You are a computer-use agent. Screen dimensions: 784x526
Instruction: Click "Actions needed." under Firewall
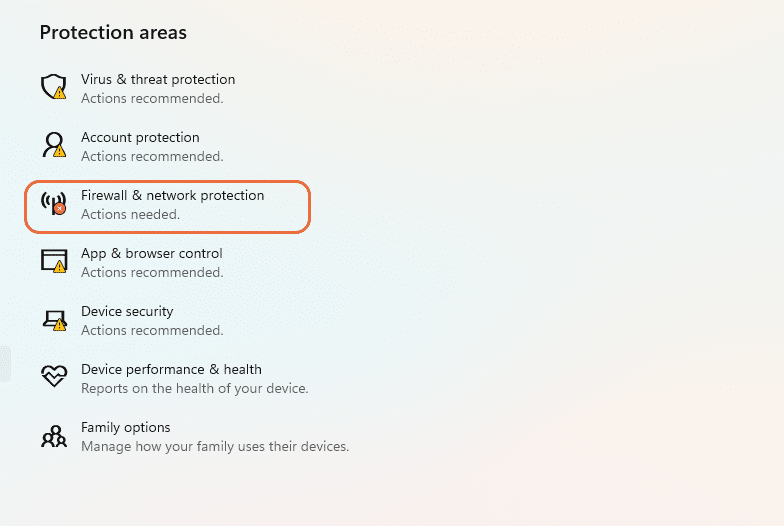click(x=130, y=215)
